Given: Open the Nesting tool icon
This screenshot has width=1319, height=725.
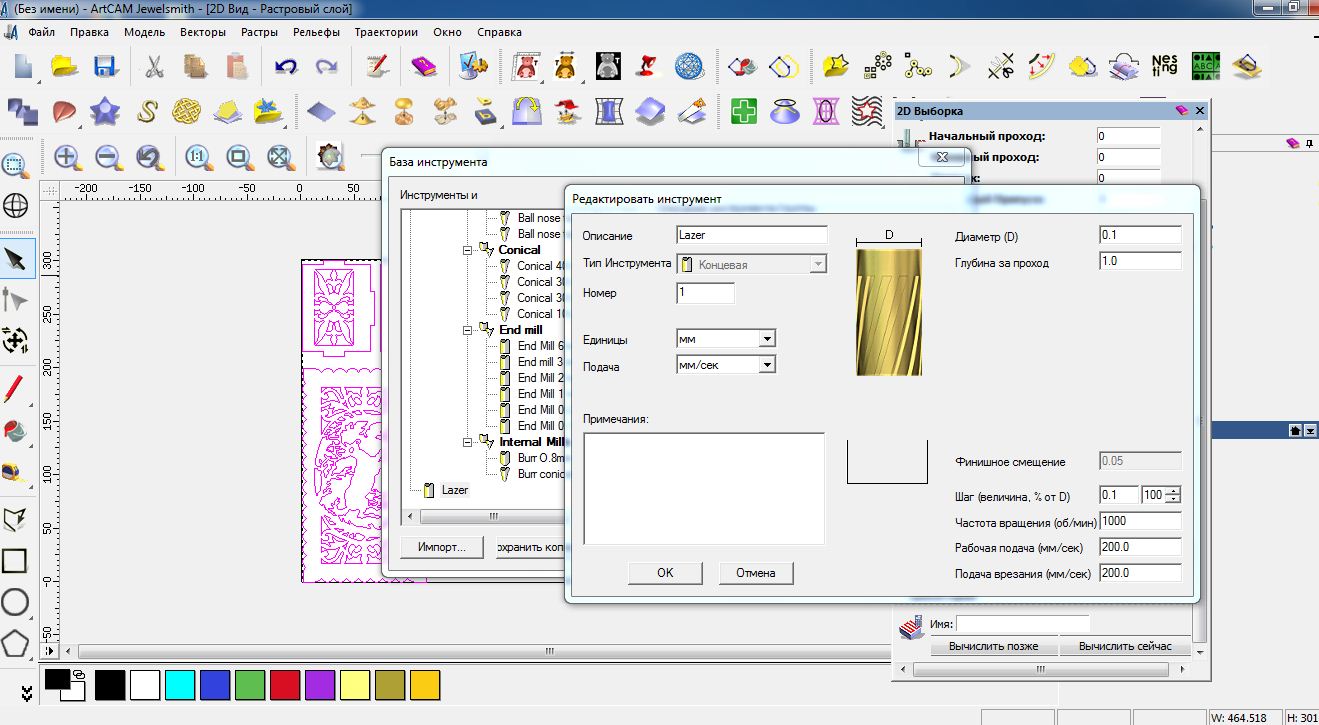Looking at the screenshot, I should point(1164,66).
